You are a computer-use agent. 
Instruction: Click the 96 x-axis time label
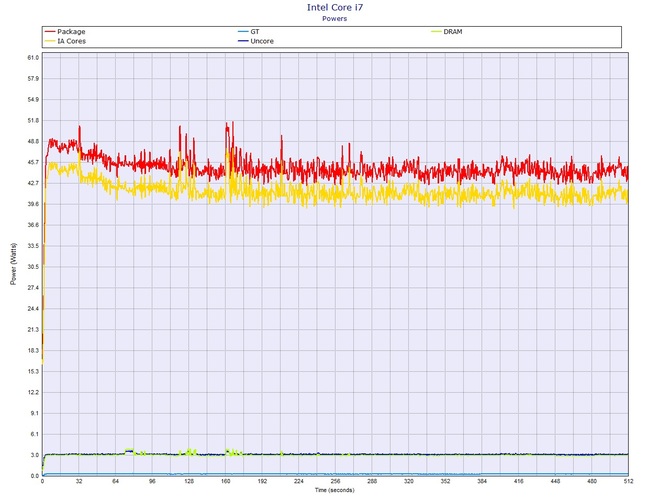152,481
